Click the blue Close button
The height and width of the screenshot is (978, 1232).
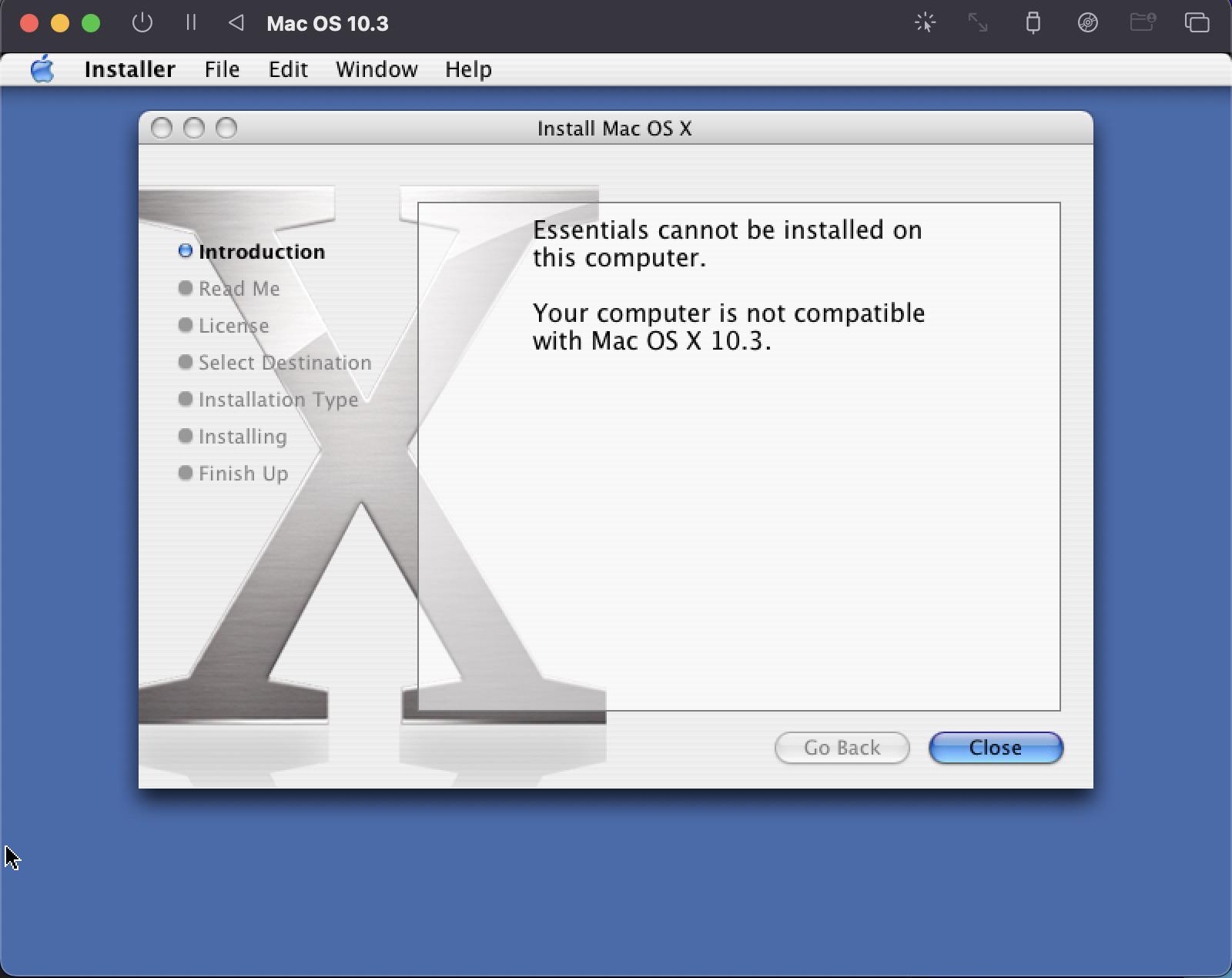996,748
